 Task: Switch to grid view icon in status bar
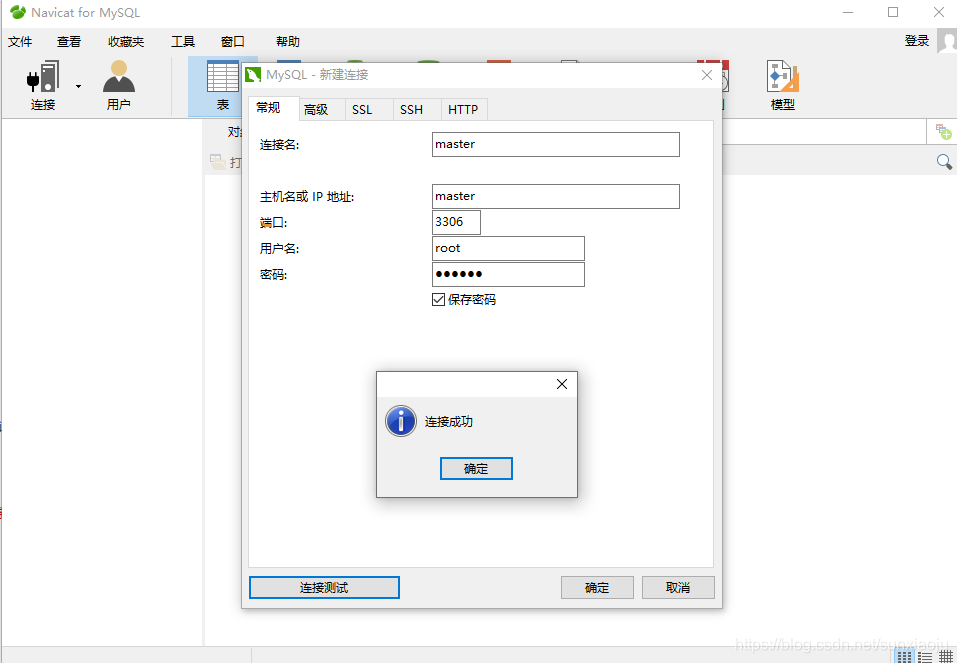(x=905, y=656)
